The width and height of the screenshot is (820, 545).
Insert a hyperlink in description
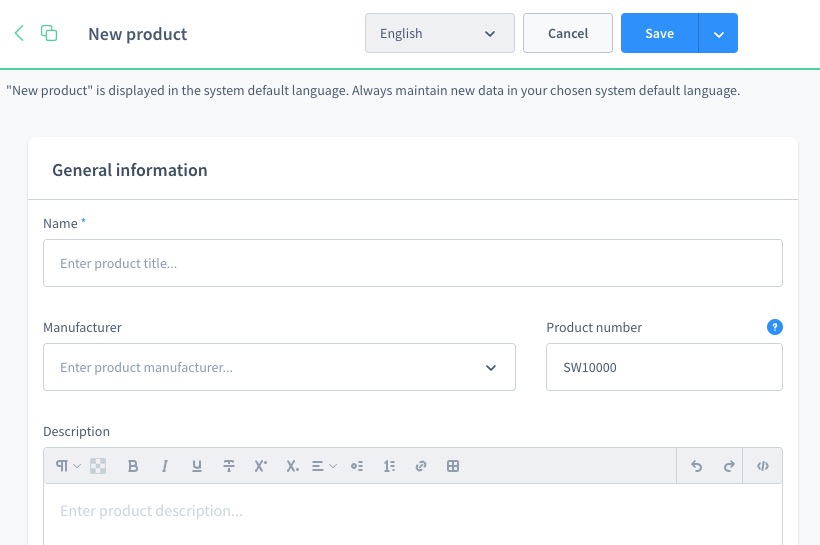[421, 465]
